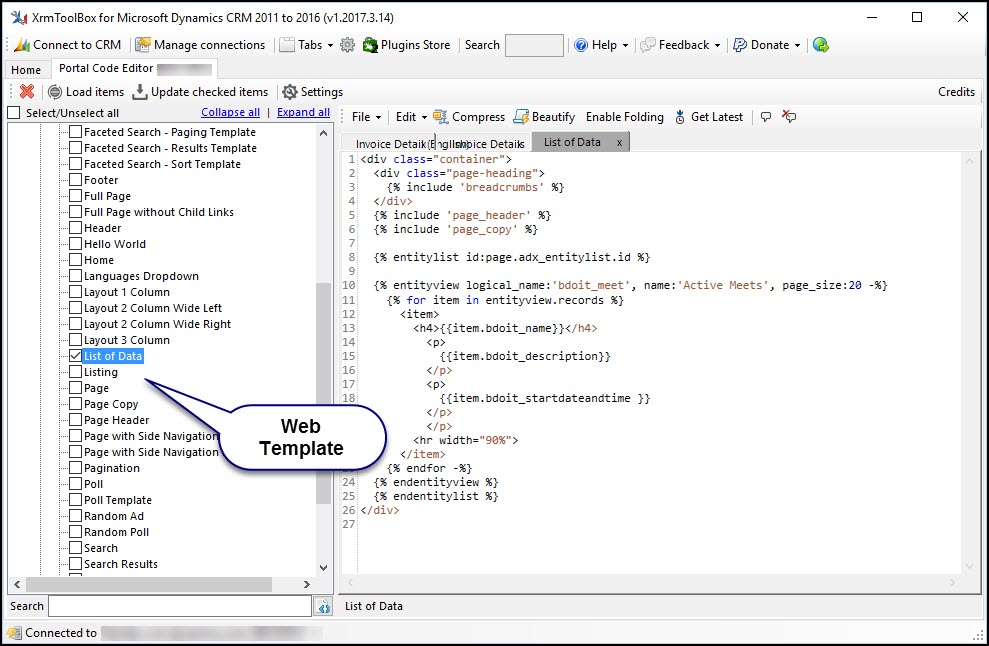989x646 pixels.
Task: Click the Collapse all link
Action: click(x=230, y=111)
